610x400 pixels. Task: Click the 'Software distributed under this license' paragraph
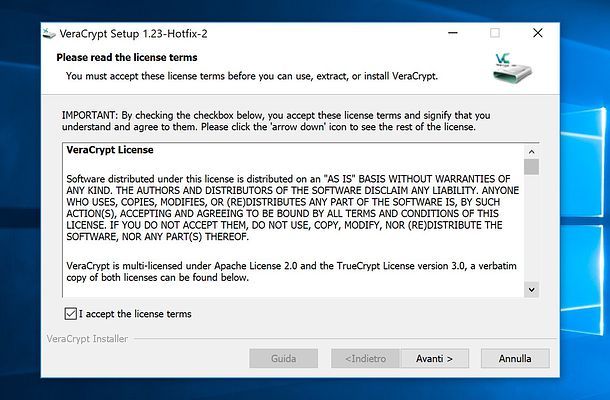coord(293,208)
